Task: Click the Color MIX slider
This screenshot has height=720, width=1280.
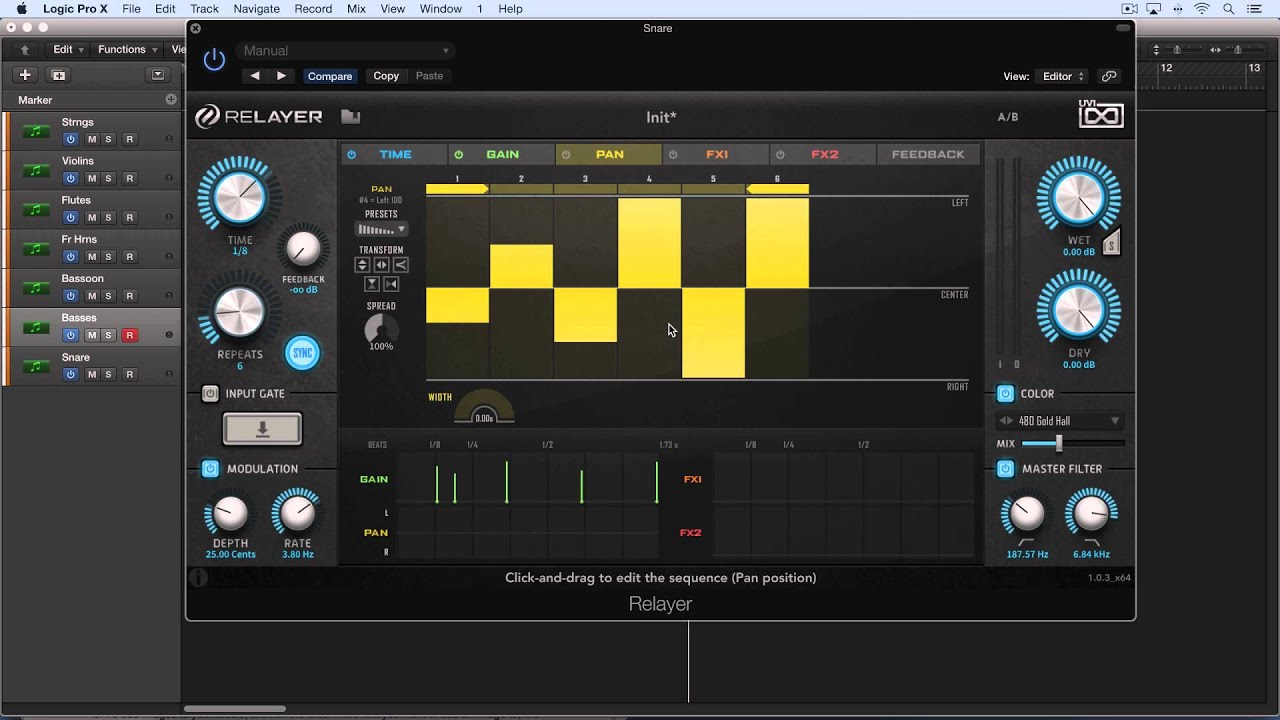Action: coord(1073,443)
